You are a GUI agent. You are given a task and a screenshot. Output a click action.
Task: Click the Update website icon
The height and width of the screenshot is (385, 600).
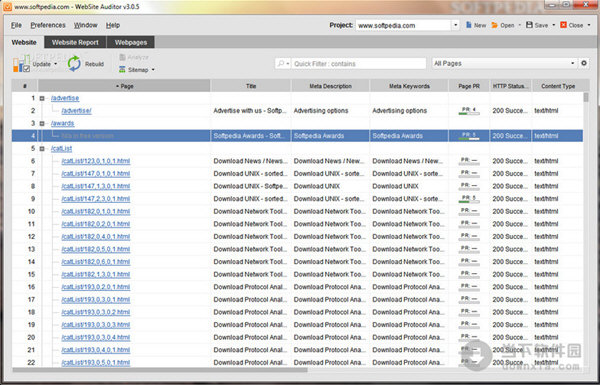click(21, 64)
